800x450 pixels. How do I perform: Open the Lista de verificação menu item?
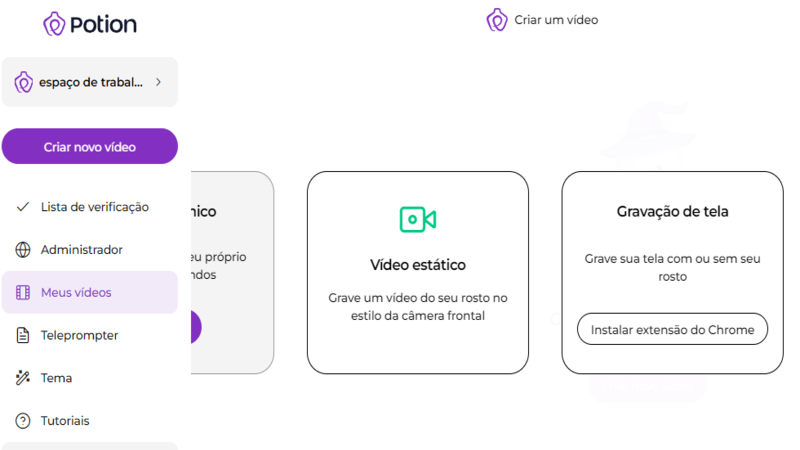tap(94, 207)
